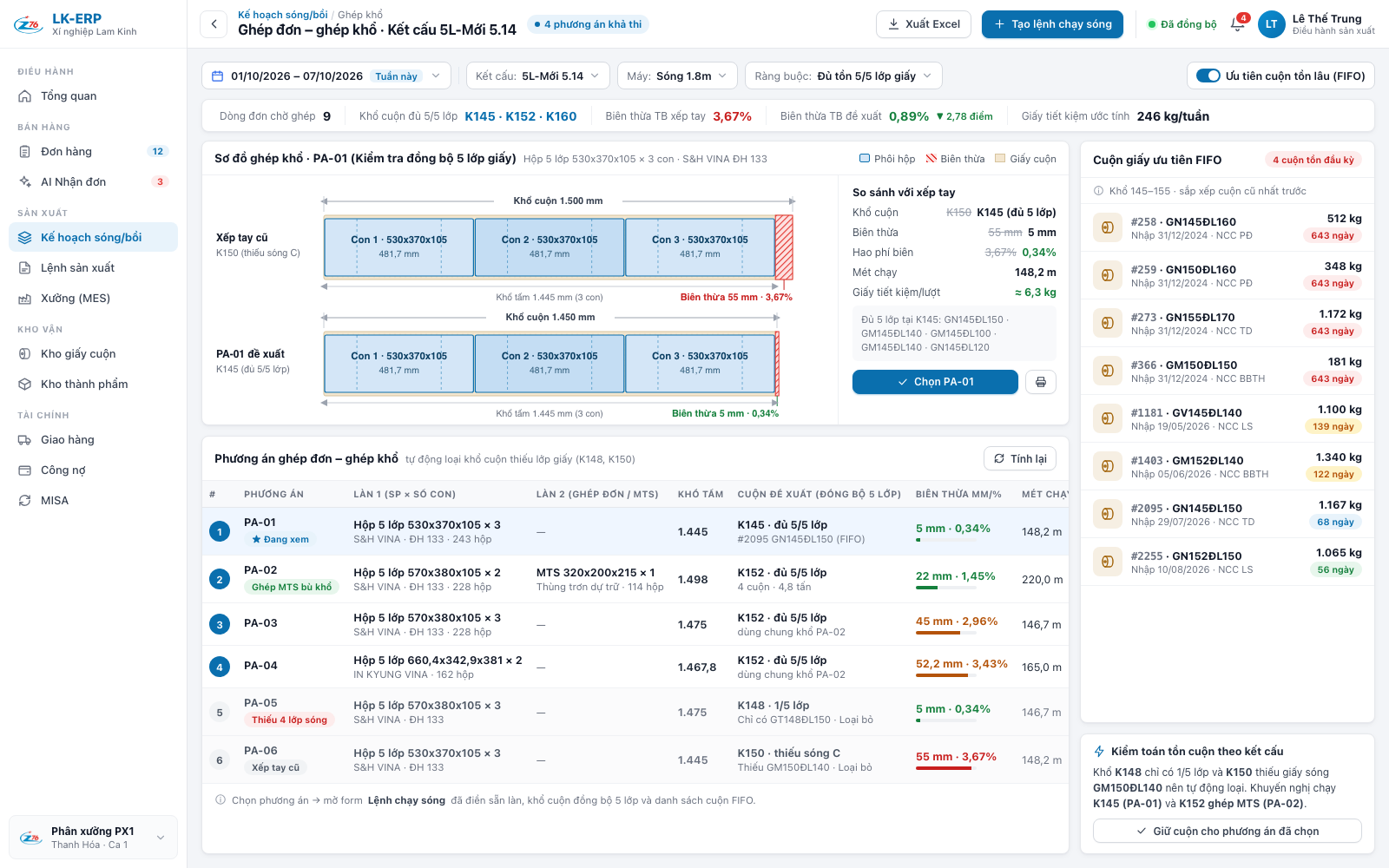Viewport: 1389px width, 868px height.
Task: Click the roll icon for #1181 GV145ĐL140
Action: [1108, 418]
